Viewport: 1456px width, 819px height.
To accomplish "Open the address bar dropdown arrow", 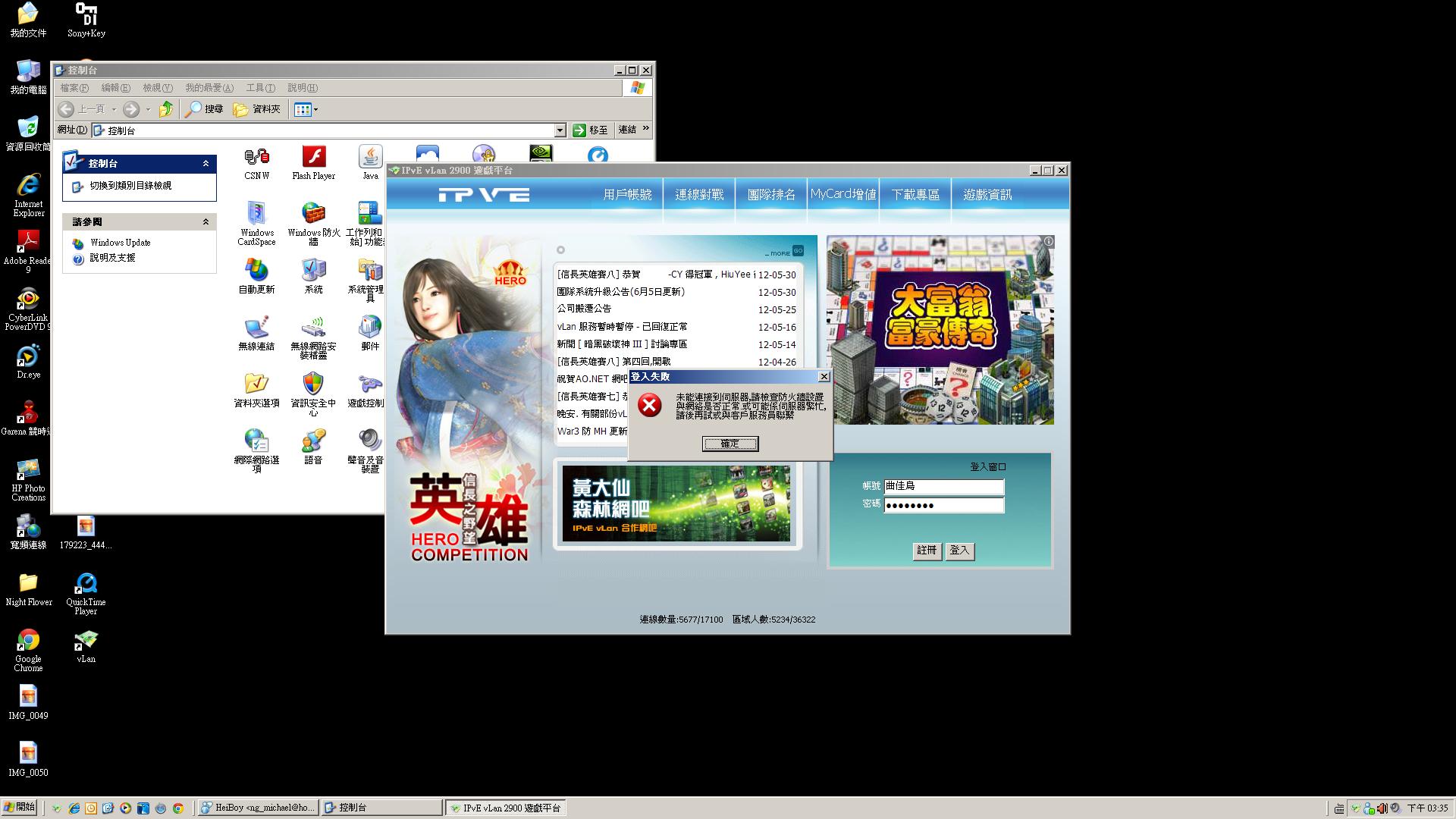I will click(560, 130).
